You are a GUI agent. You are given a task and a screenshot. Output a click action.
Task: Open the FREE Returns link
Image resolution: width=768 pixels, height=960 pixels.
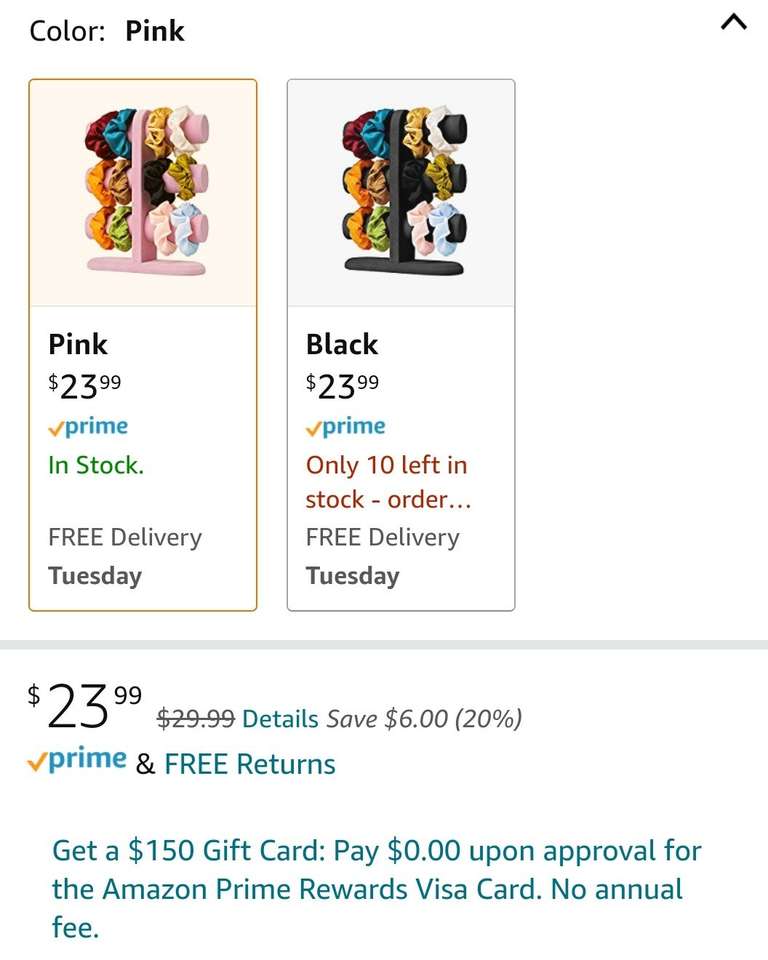click(250, 764)
